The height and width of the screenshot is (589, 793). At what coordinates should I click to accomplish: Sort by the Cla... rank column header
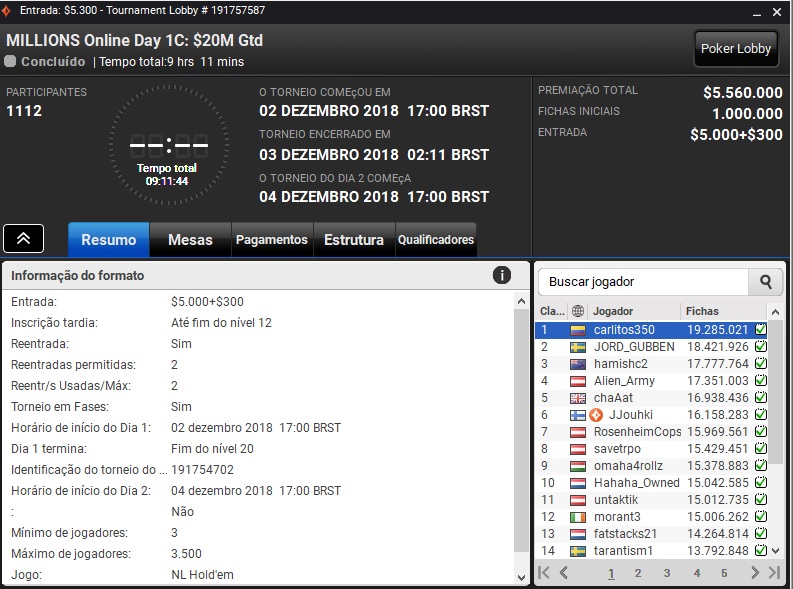point(552,311)
